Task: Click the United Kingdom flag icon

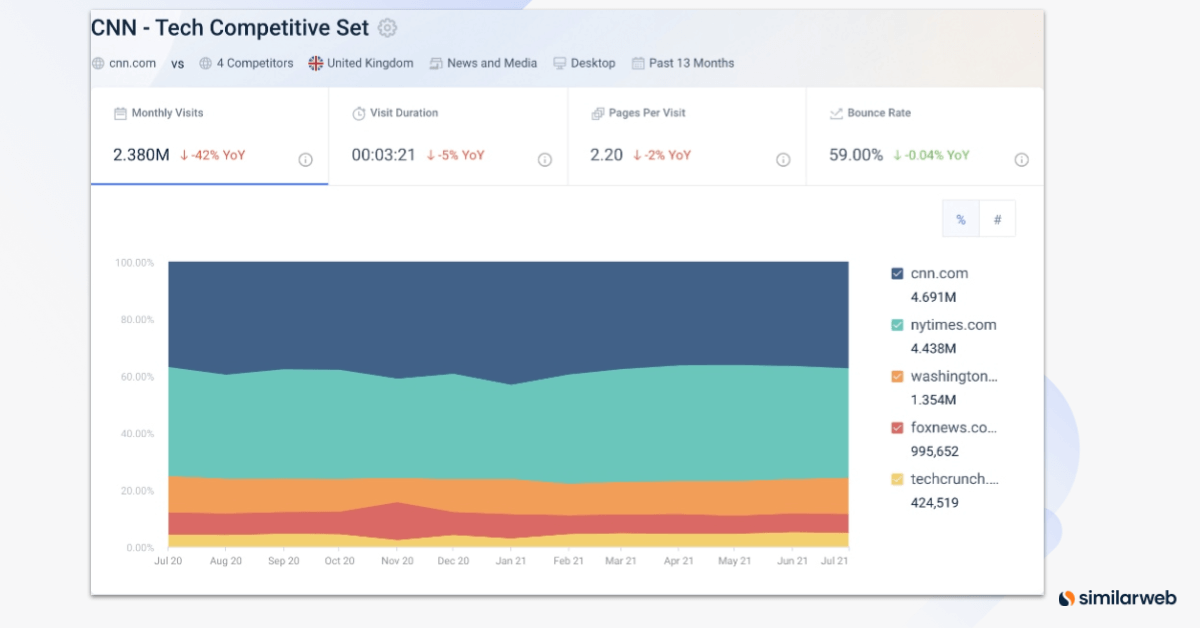Action: (x=315, y=62)
